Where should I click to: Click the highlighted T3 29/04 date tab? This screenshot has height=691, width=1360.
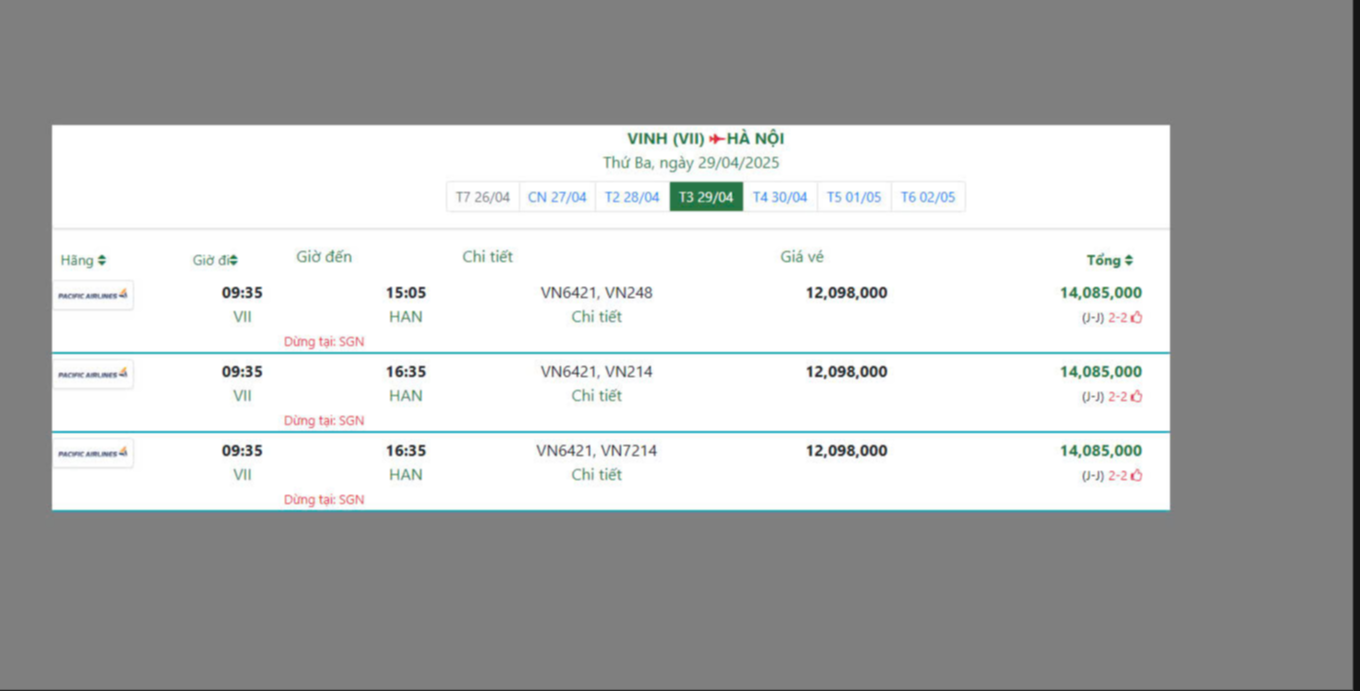[x=706, y=197]
